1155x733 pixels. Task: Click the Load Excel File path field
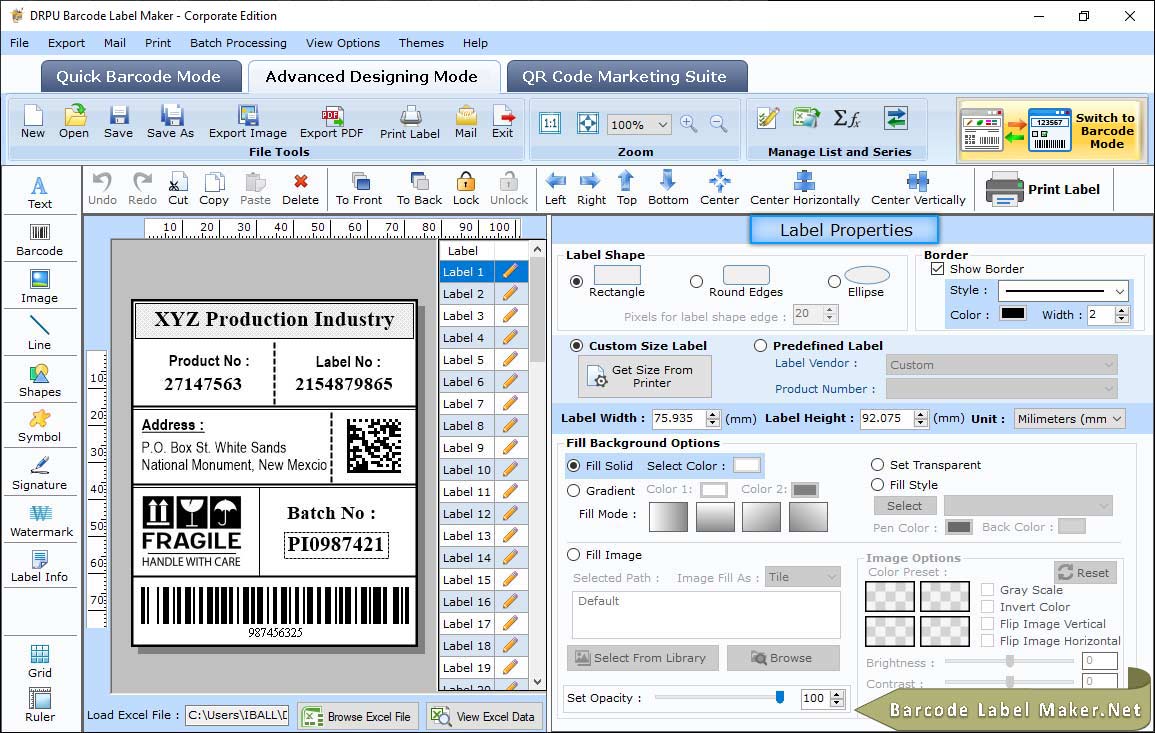236,715
